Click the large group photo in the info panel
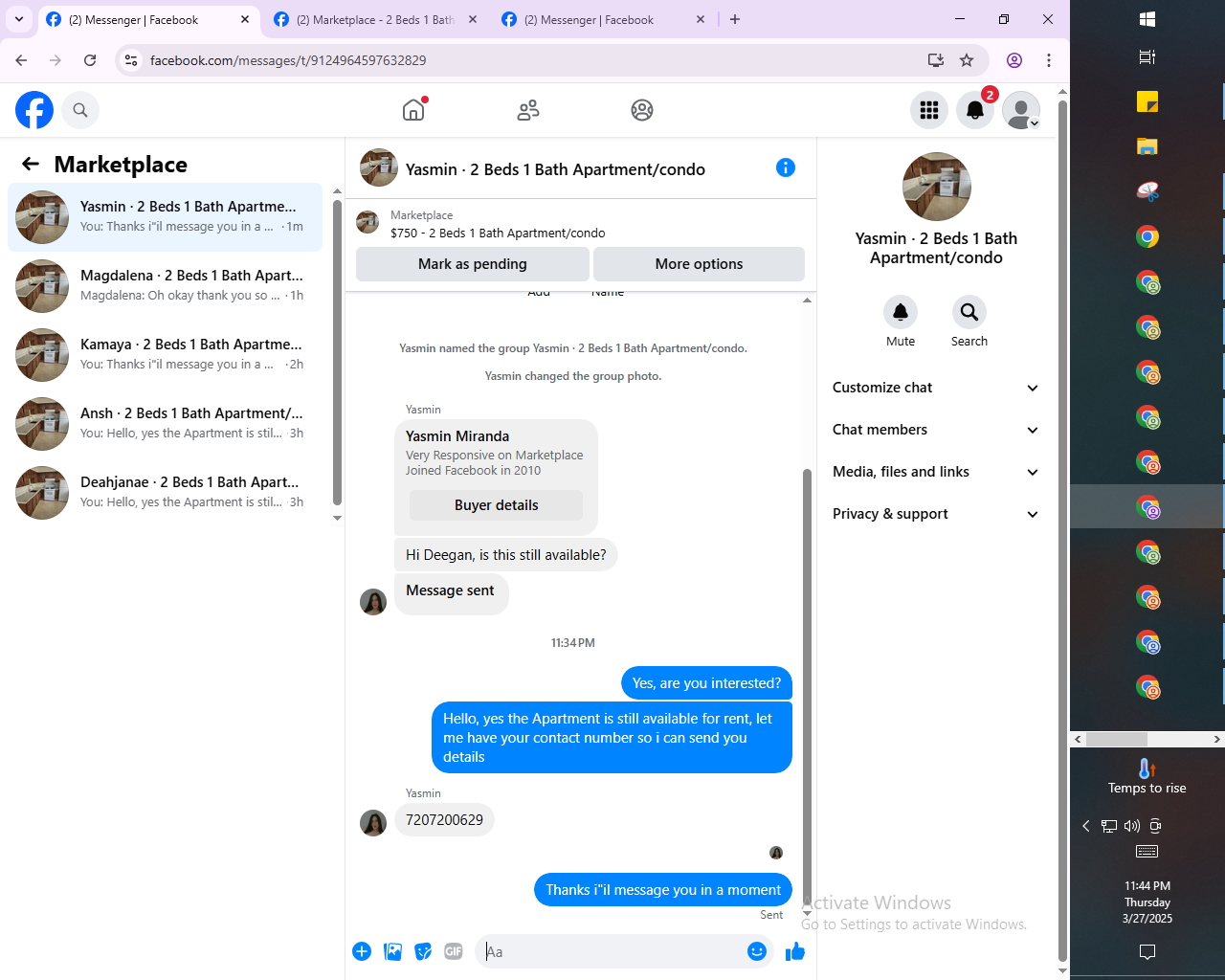This screenshot has width=1225, height=980. pyautogui.click(x=937, y=187)
